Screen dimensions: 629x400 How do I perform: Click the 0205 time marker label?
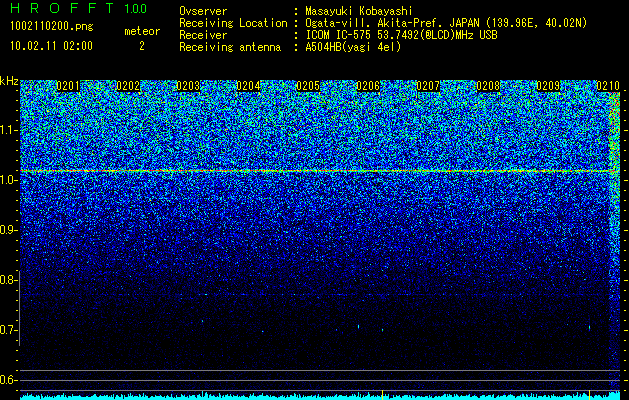click(x=308, y=86)
